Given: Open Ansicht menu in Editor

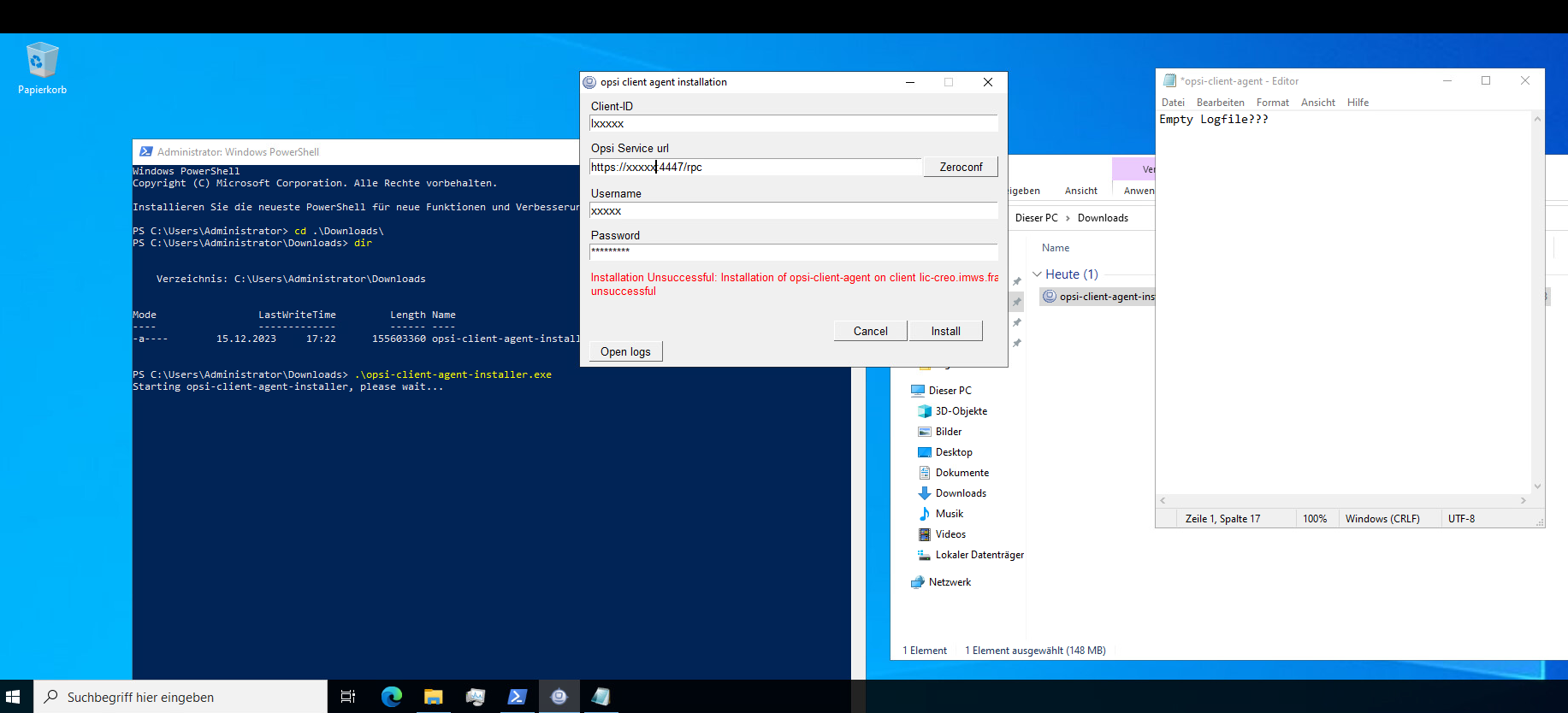Looking at the screenshot, I should coord(1317,103).
